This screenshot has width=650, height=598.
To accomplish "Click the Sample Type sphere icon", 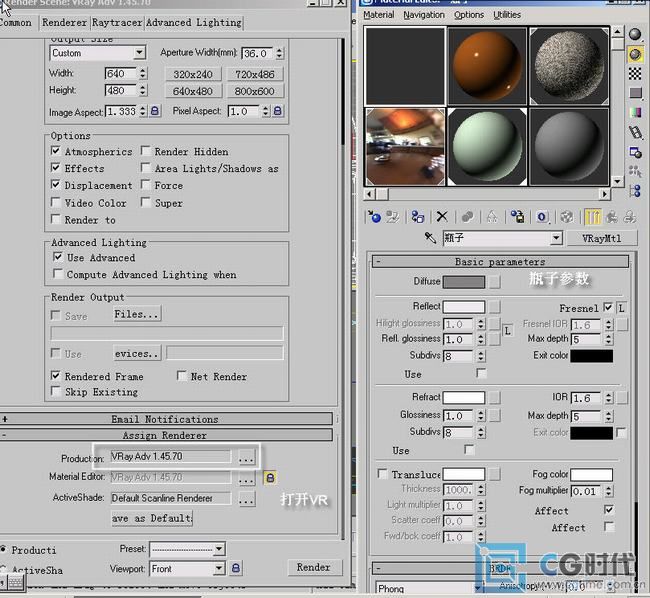I will tap(635, 35).
